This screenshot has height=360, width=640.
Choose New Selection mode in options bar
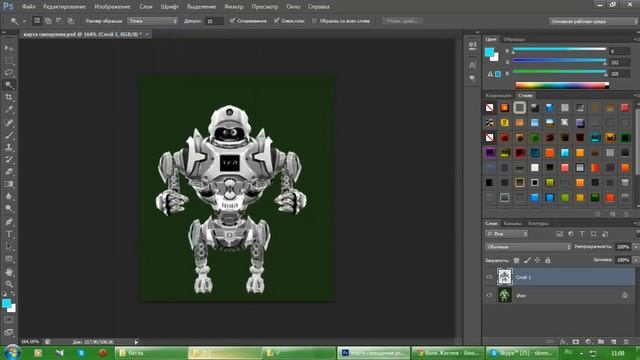click(37, 20)
